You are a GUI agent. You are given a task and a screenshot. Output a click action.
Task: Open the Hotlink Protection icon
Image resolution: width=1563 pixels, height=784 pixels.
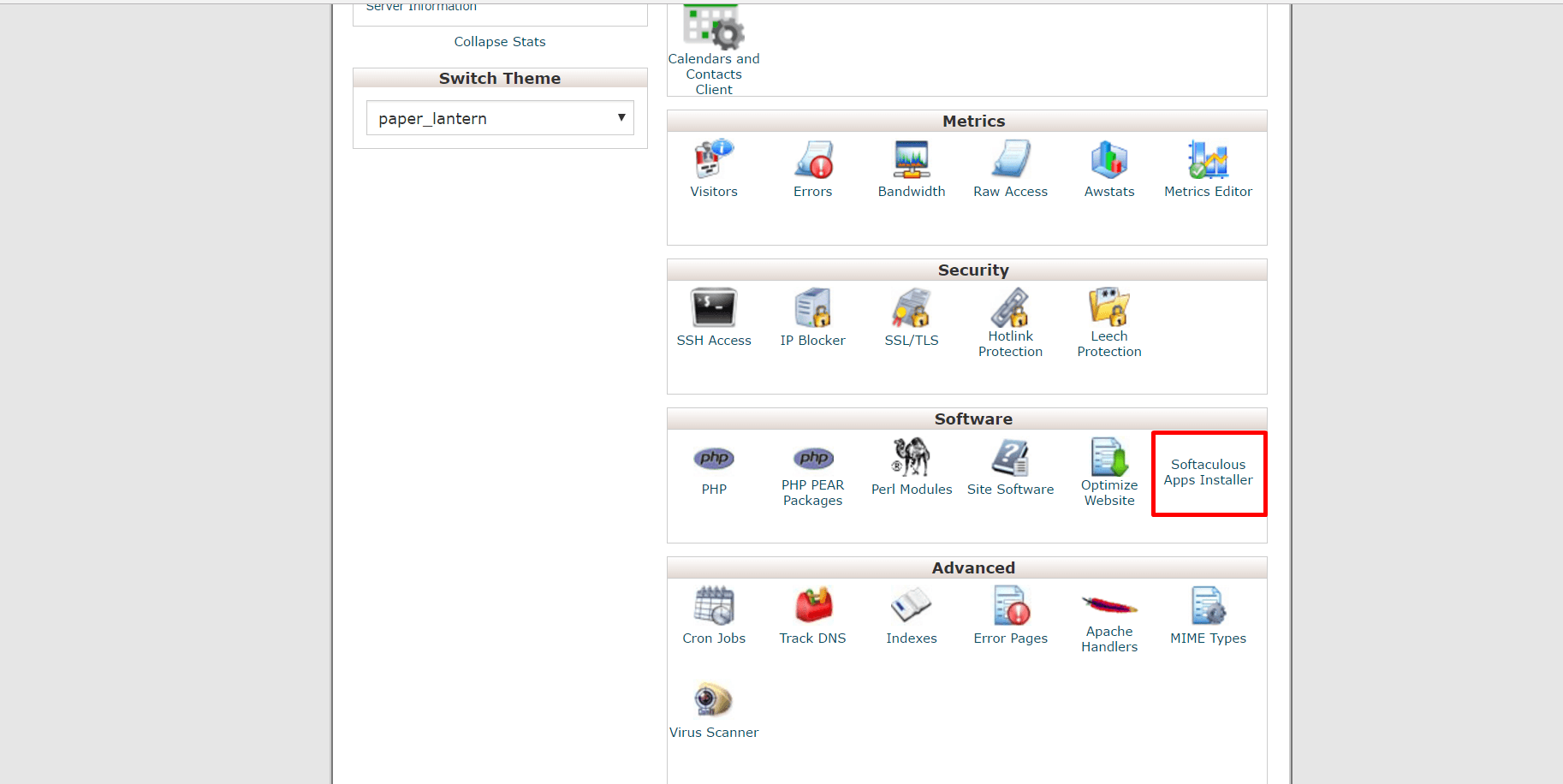coord(1011,307)
